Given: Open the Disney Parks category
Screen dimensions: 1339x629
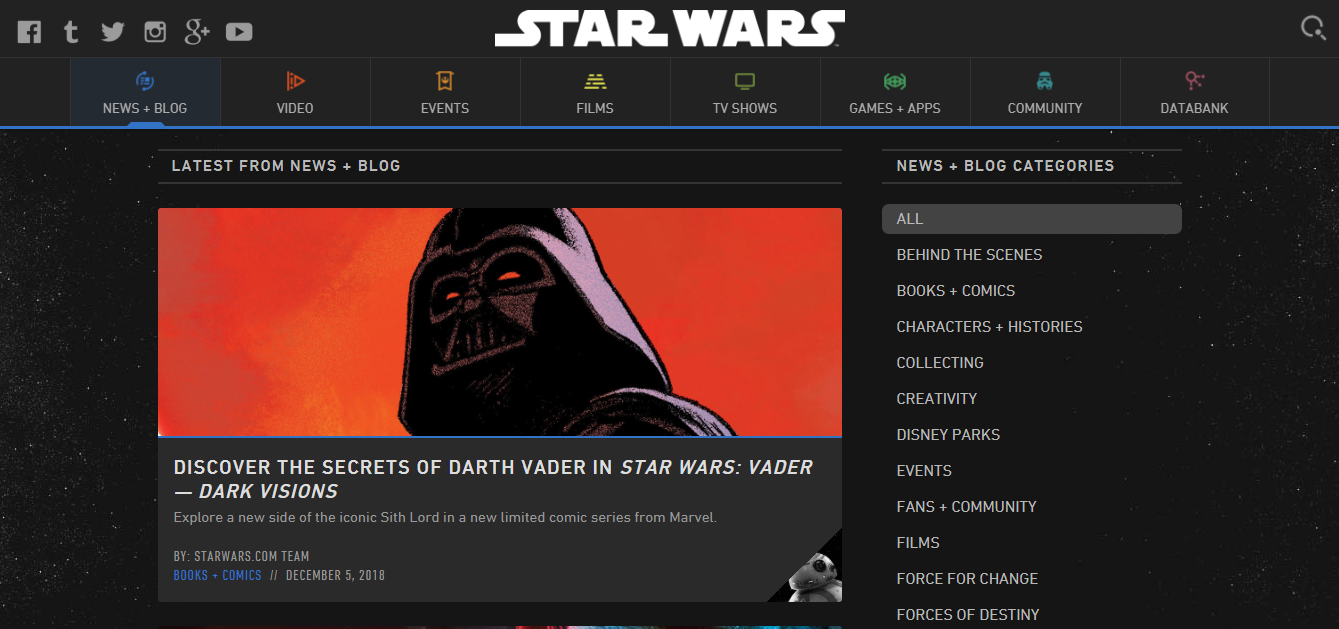Looking at the screenshot, I should click(948, 435).
